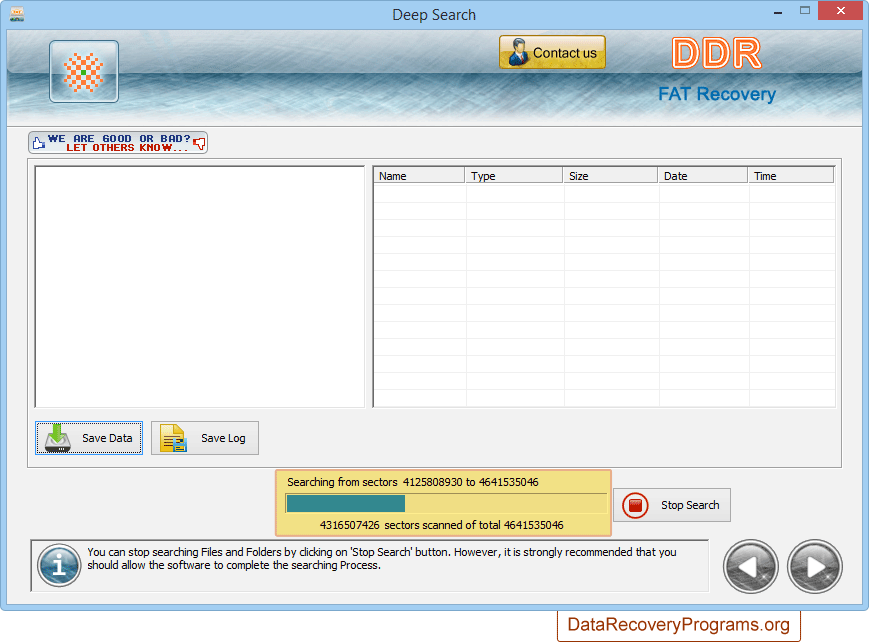
Task: Stop the search with Stop Search
Action: 672,505
